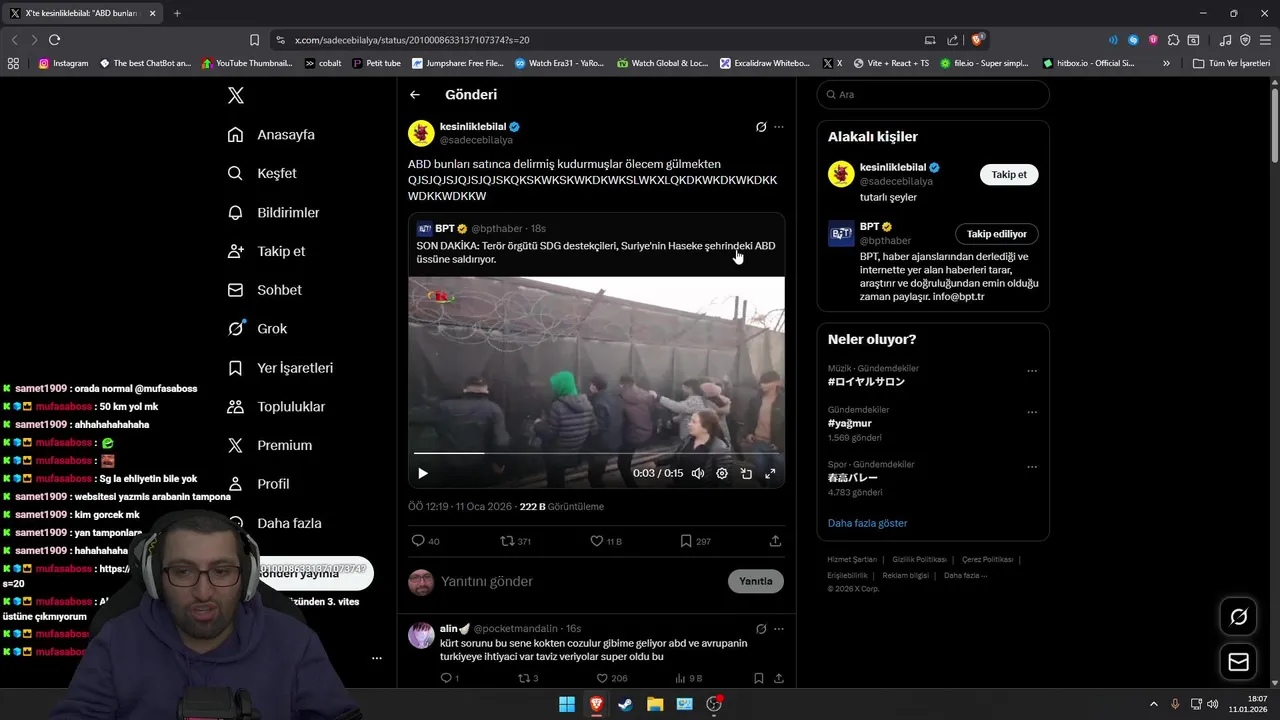Viewport: 1280px width, 720px height.
Task: Open Hizmet Şartları link
Action: click(852, 560)
